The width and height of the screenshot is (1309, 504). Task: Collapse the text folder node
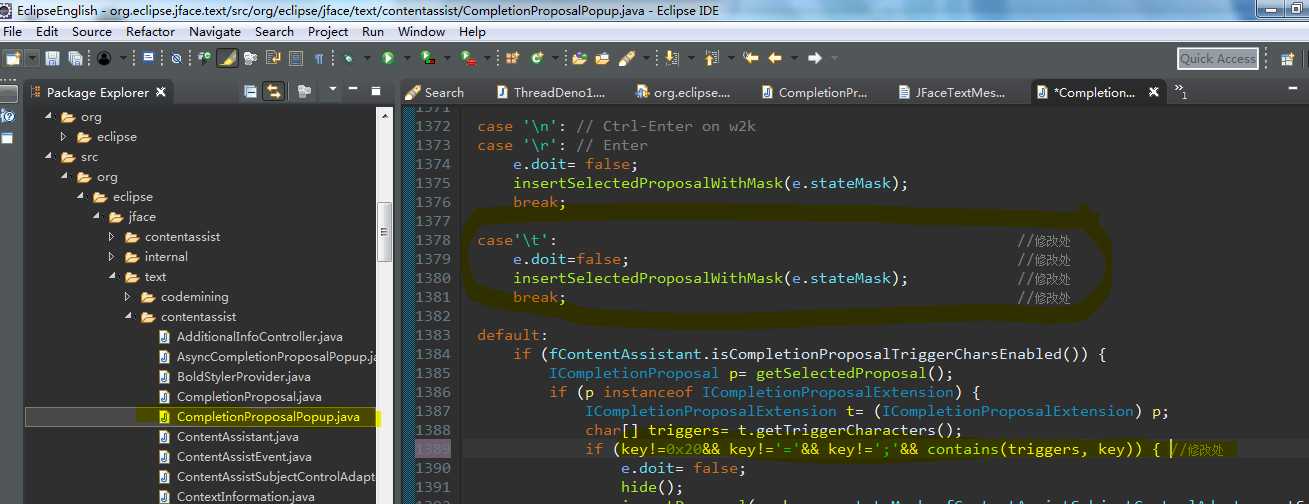[x=112, y=277]
